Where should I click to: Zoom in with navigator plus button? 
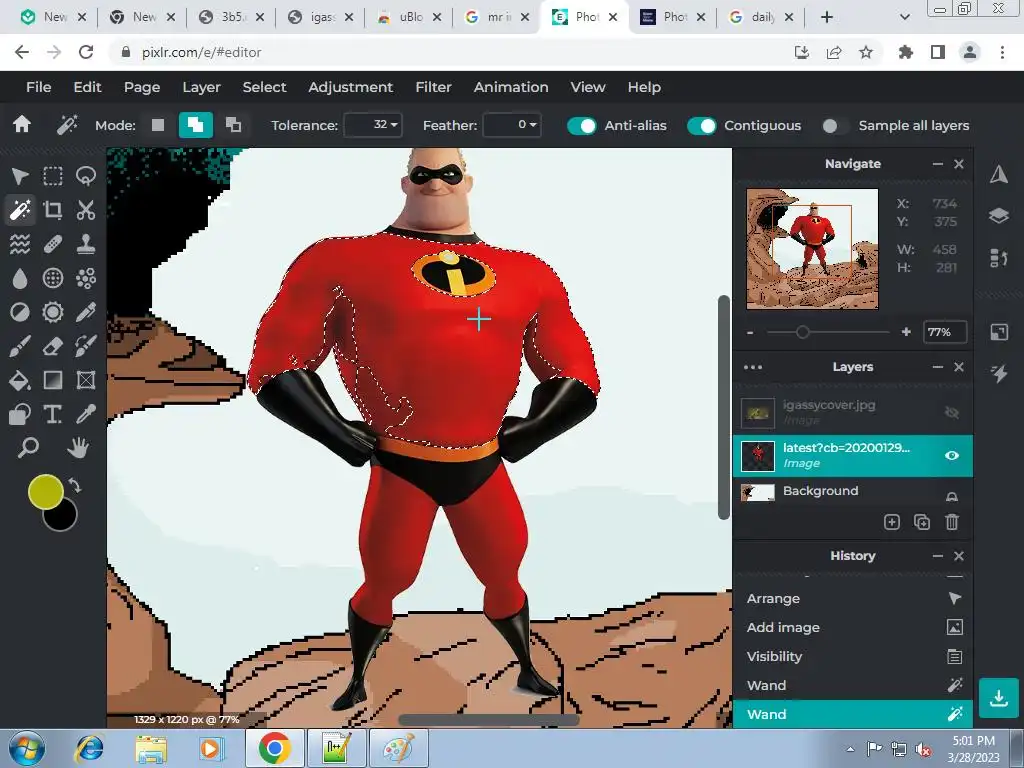coord(906,332)
